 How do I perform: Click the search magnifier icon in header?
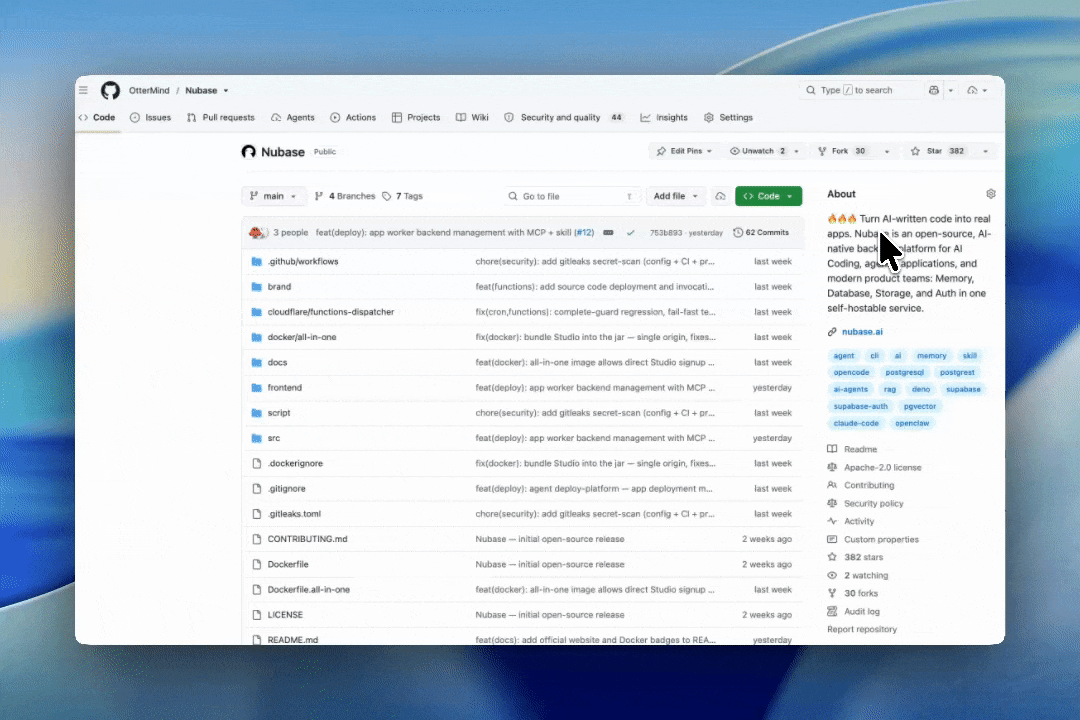[x=811, y=90]
